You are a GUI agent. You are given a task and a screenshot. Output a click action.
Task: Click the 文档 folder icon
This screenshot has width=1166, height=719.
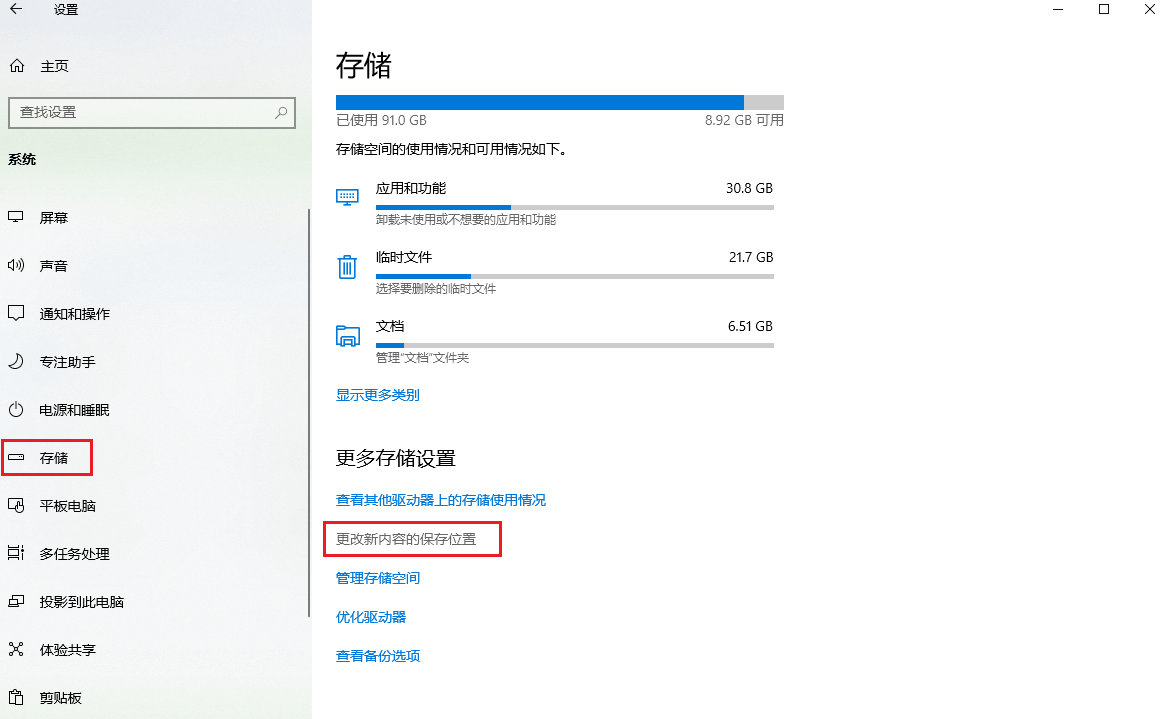pyautogui.click(x=347, y=337)
